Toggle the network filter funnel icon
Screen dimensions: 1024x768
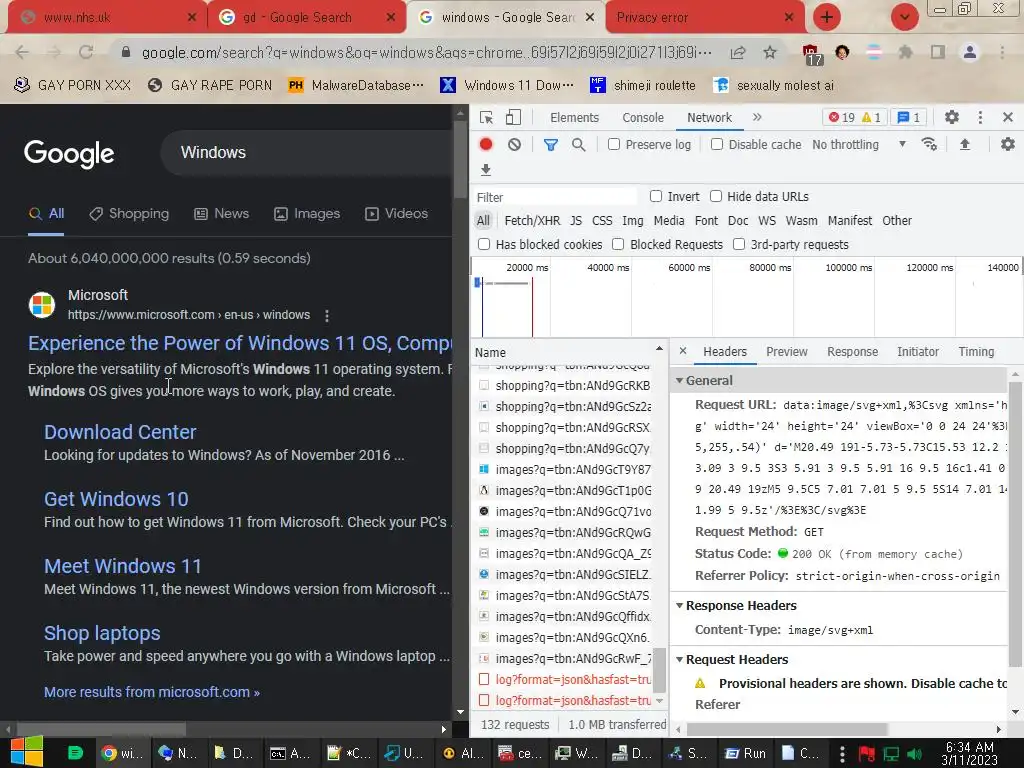(551, 144)
